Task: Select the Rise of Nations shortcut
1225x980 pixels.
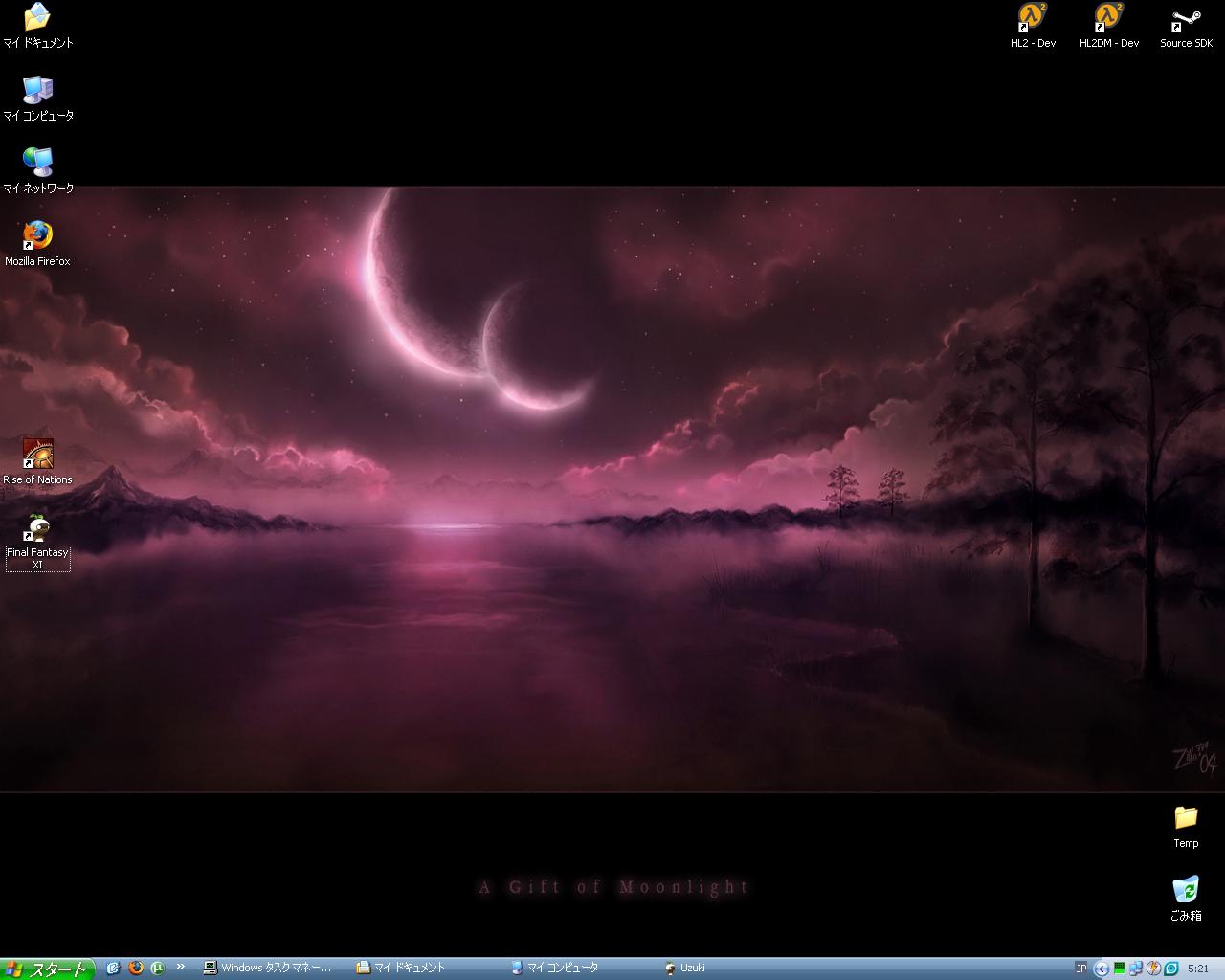Action: (x=37, y=455)
